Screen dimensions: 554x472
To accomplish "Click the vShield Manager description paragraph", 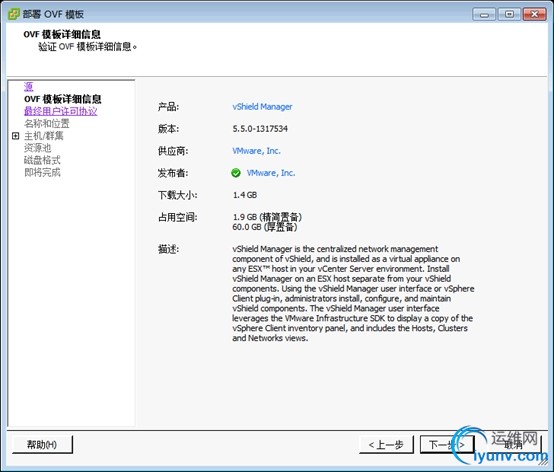I will coord(353,293).
